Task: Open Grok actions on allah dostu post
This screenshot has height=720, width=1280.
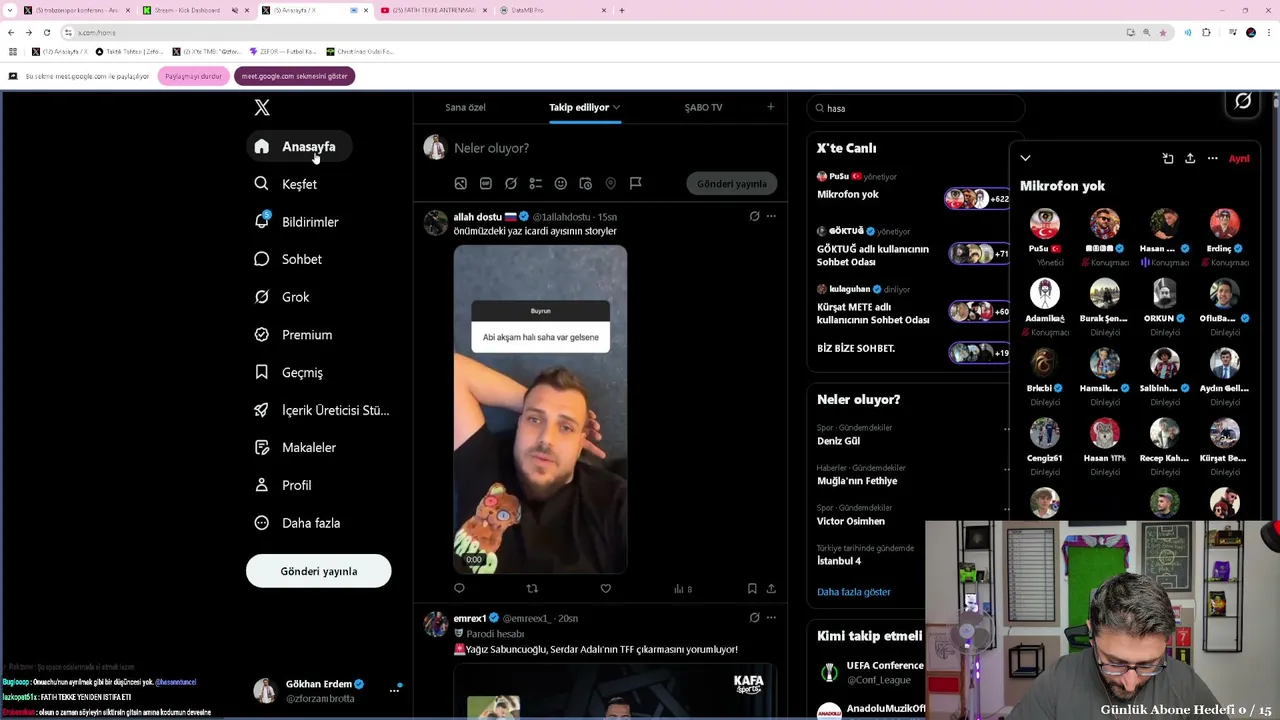Action: click(755, 216)
